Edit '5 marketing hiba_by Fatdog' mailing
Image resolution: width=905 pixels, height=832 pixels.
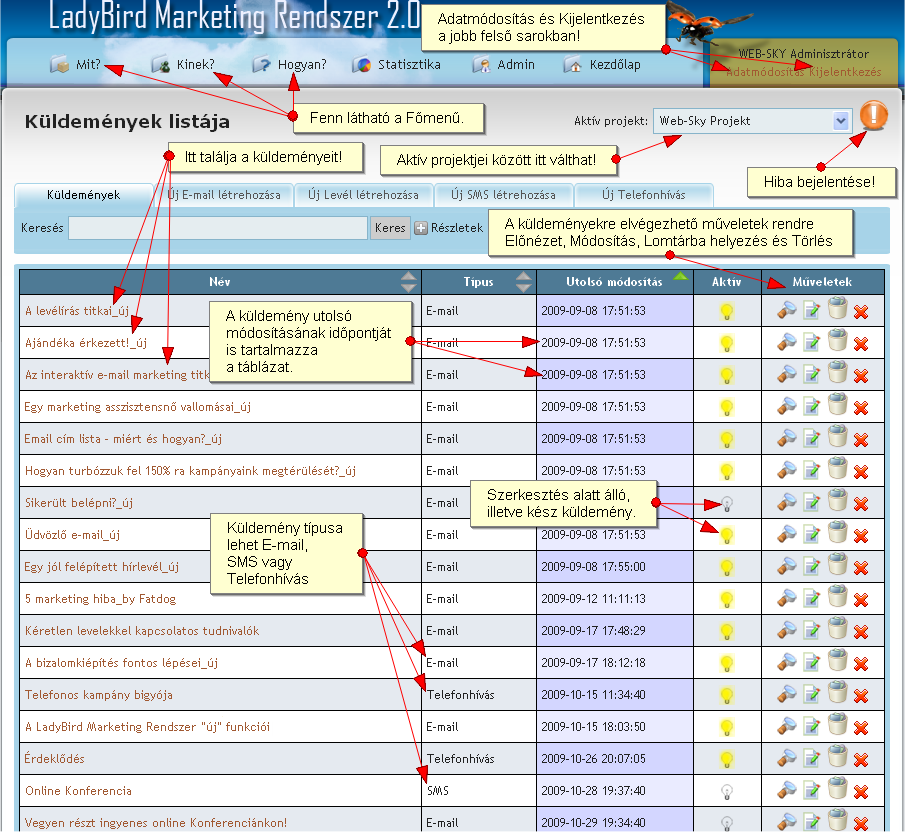click(811, 599)
